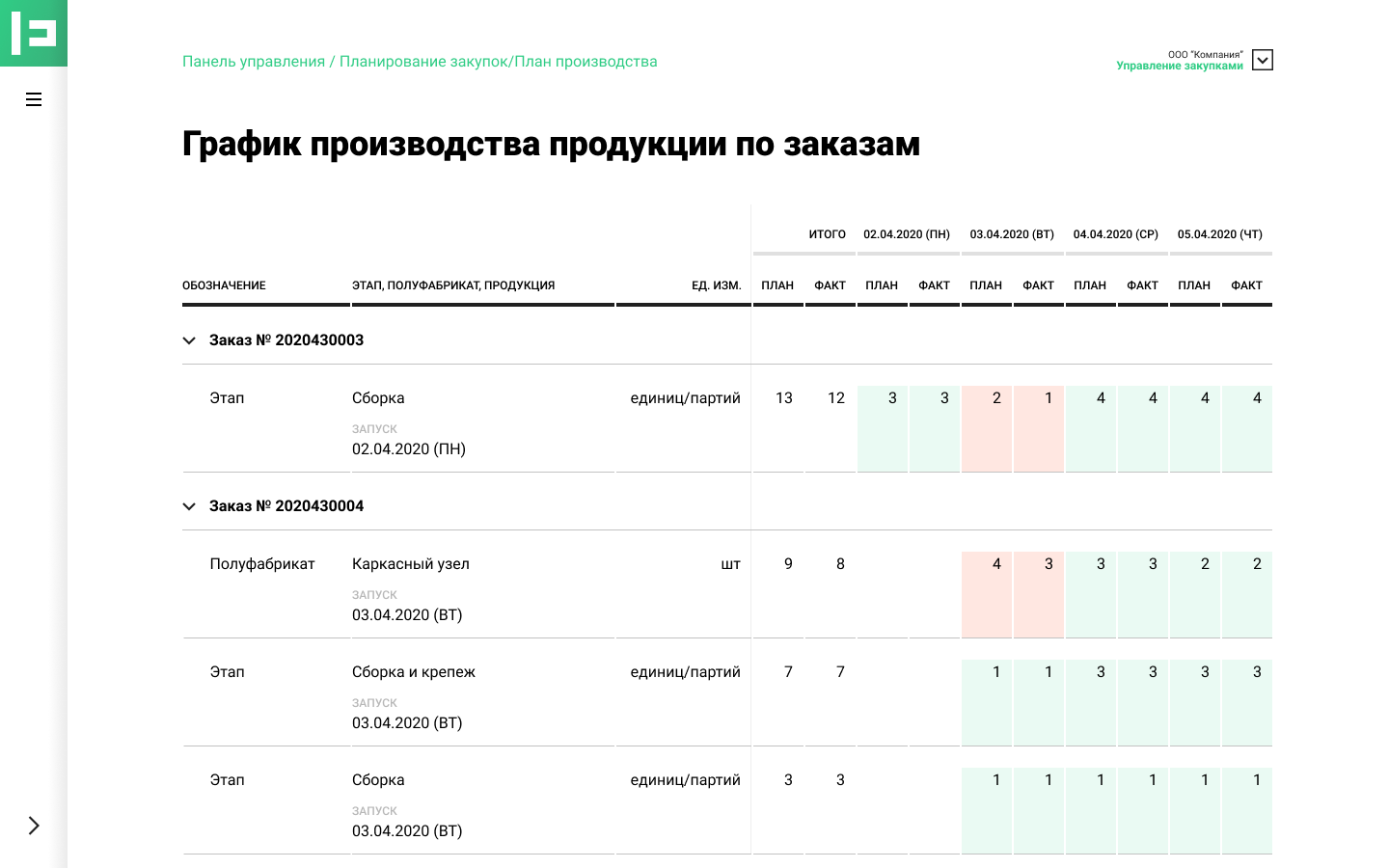Click total plan value 9 for Каркасный узел

coord(788,564)
